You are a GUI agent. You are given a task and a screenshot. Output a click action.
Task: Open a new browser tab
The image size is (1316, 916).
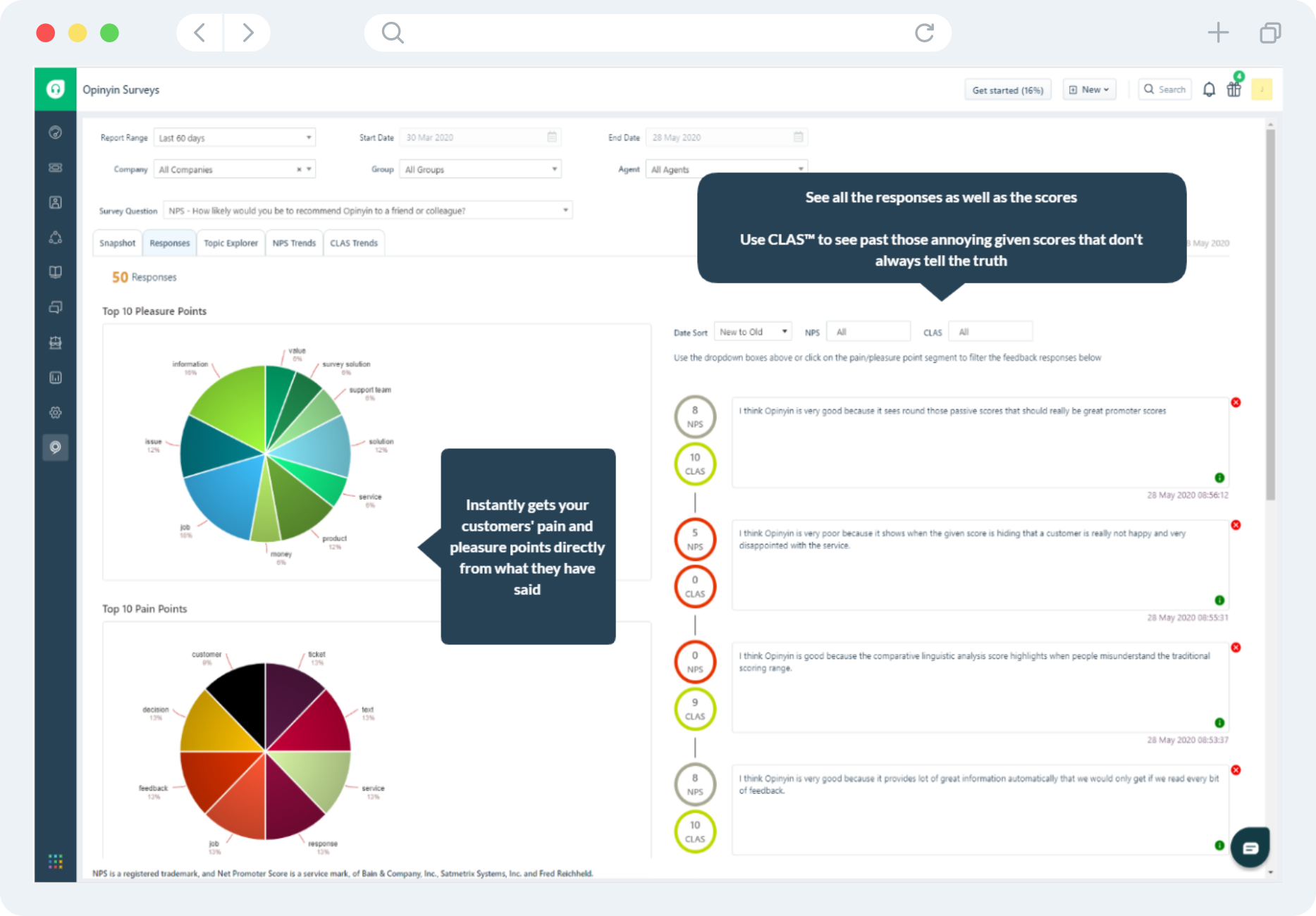pyautogui.click(x=1218, y=32)
